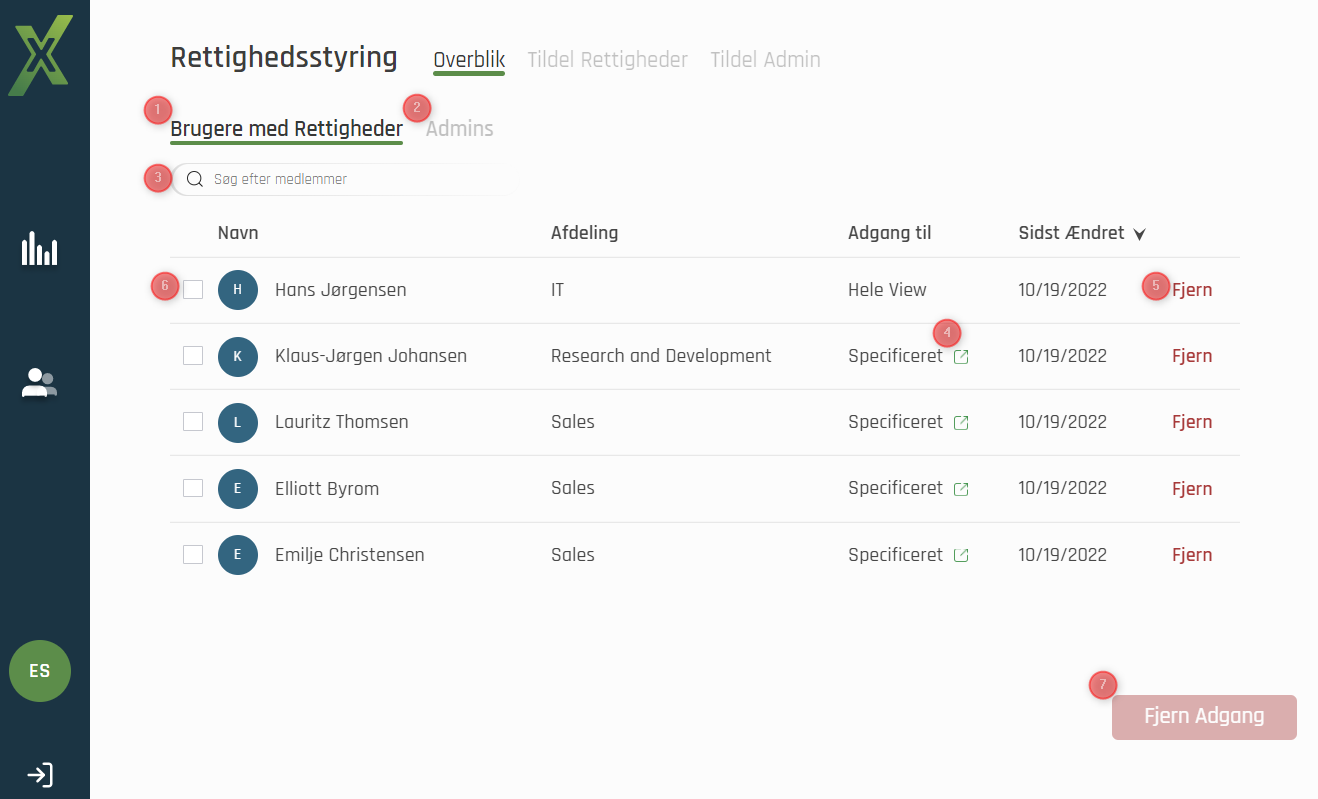Open the bar chart statistics sidebar icon
This screenshot has width=1318, height=799.
tap(40, 249)
